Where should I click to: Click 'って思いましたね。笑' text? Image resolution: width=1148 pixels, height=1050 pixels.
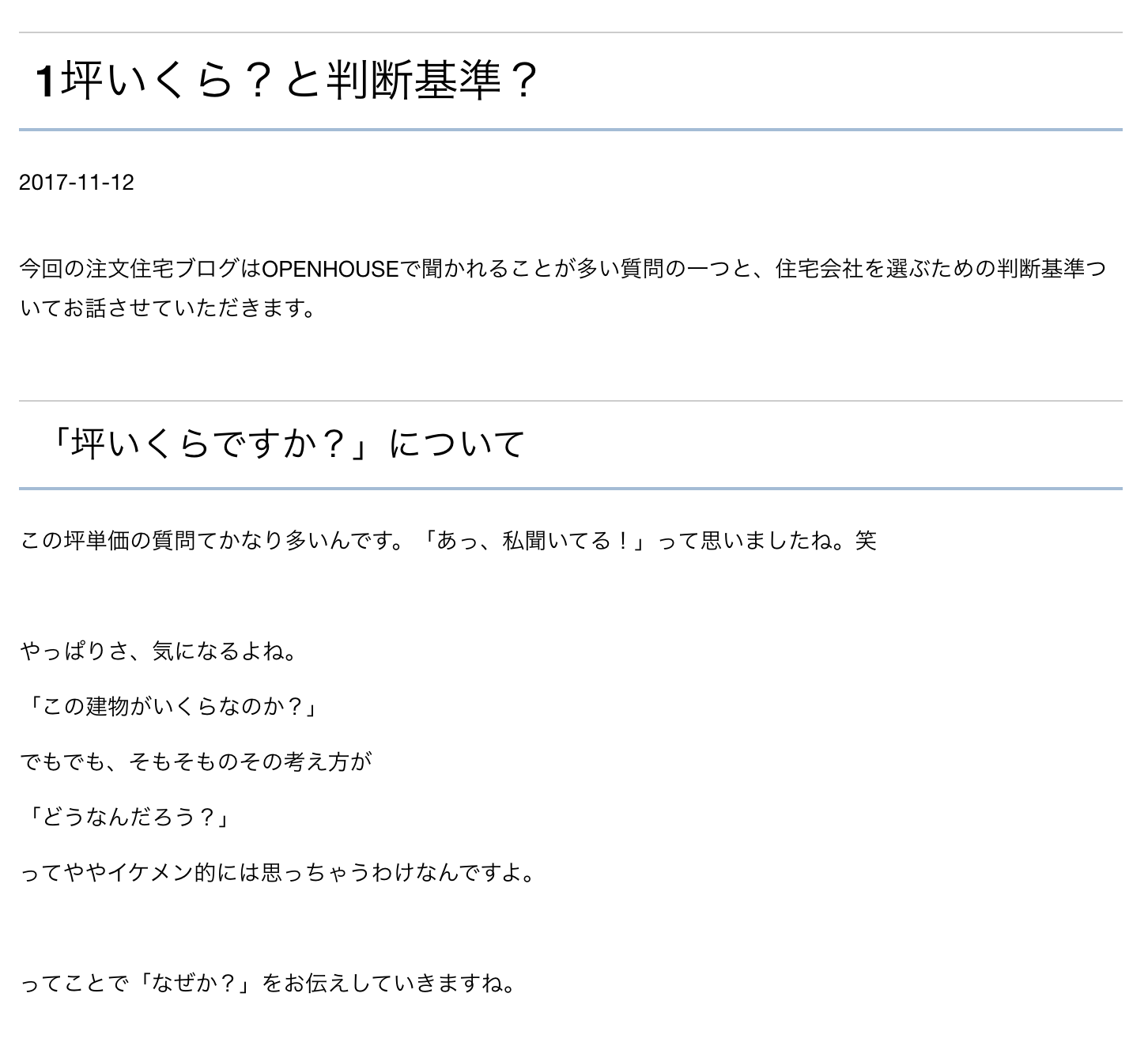pyautogui.click(x=767, y=541)
